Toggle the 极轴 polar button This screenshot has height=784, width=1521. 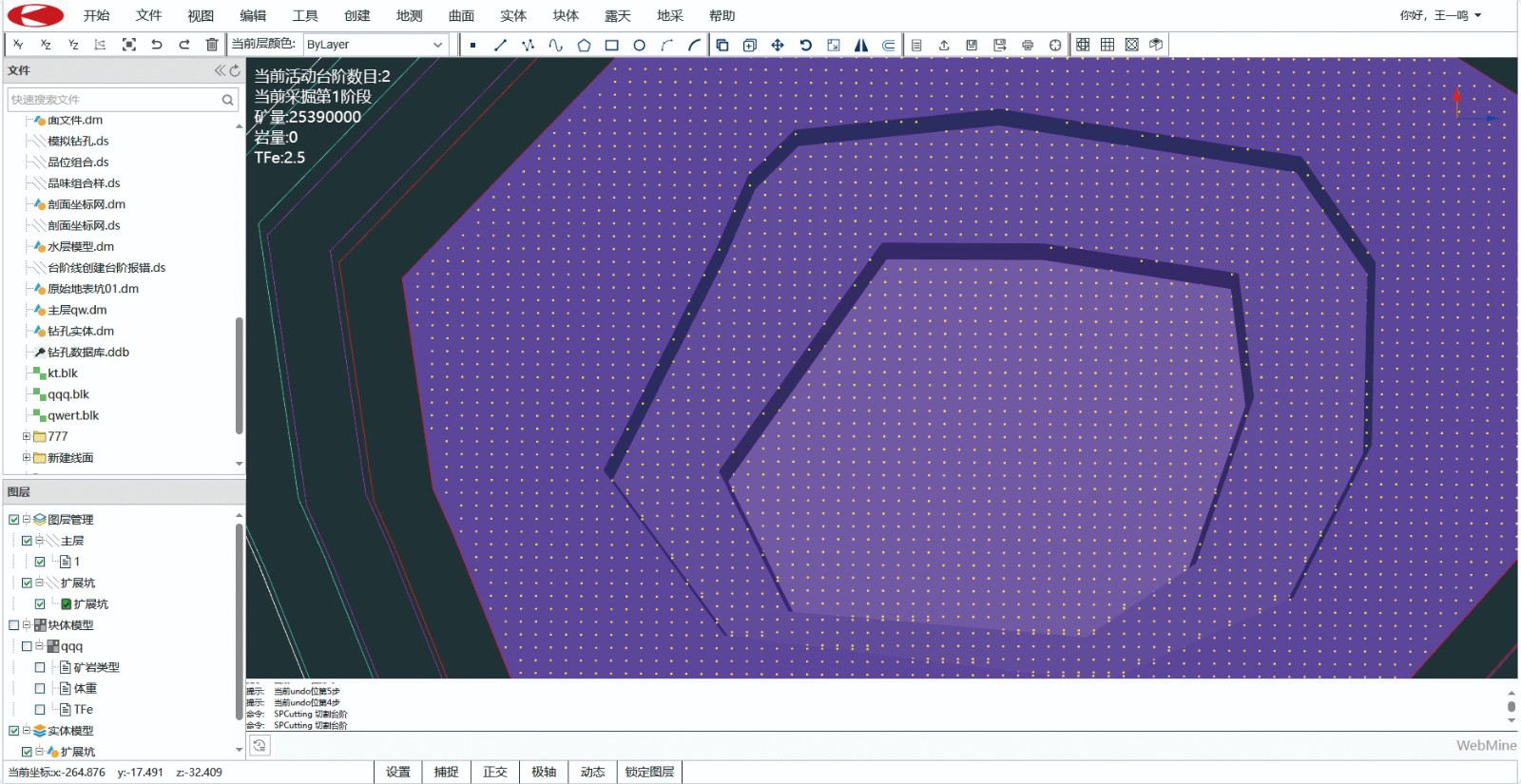click(x=544, y=772)
